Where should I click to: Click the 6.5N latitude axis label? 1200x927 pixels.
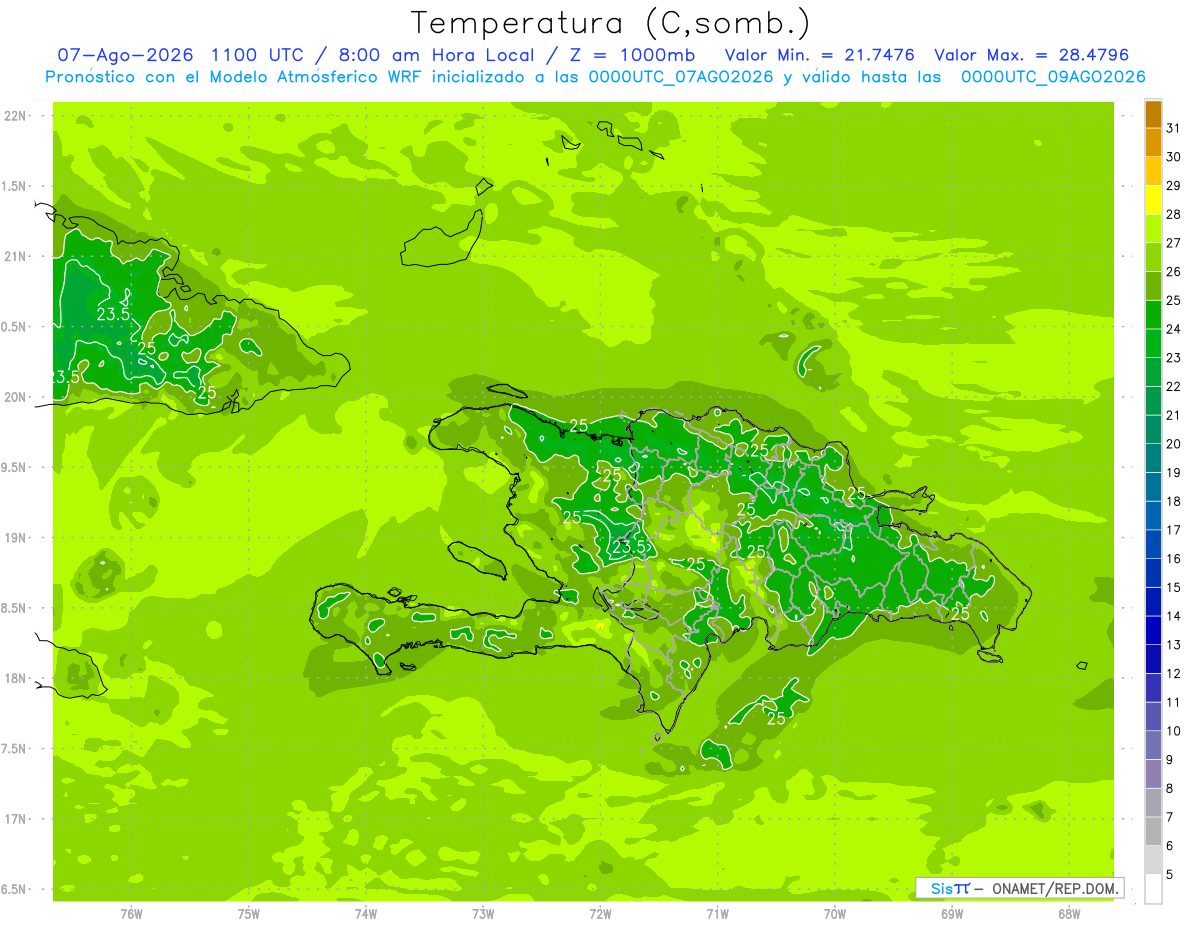point(15,889)
